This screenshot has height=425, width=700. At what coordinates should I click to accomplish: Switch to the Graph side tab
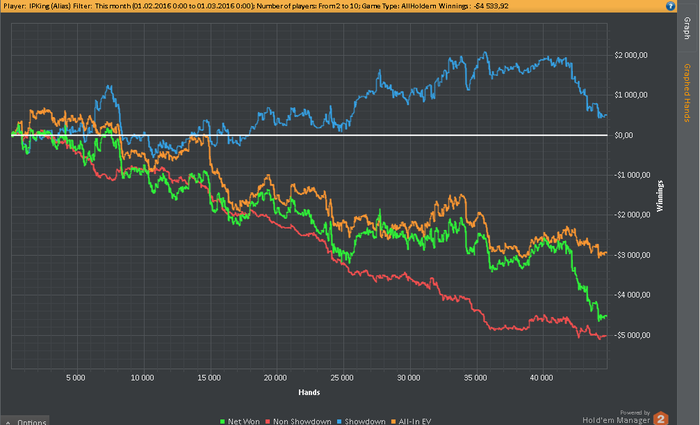coord(688,28)
